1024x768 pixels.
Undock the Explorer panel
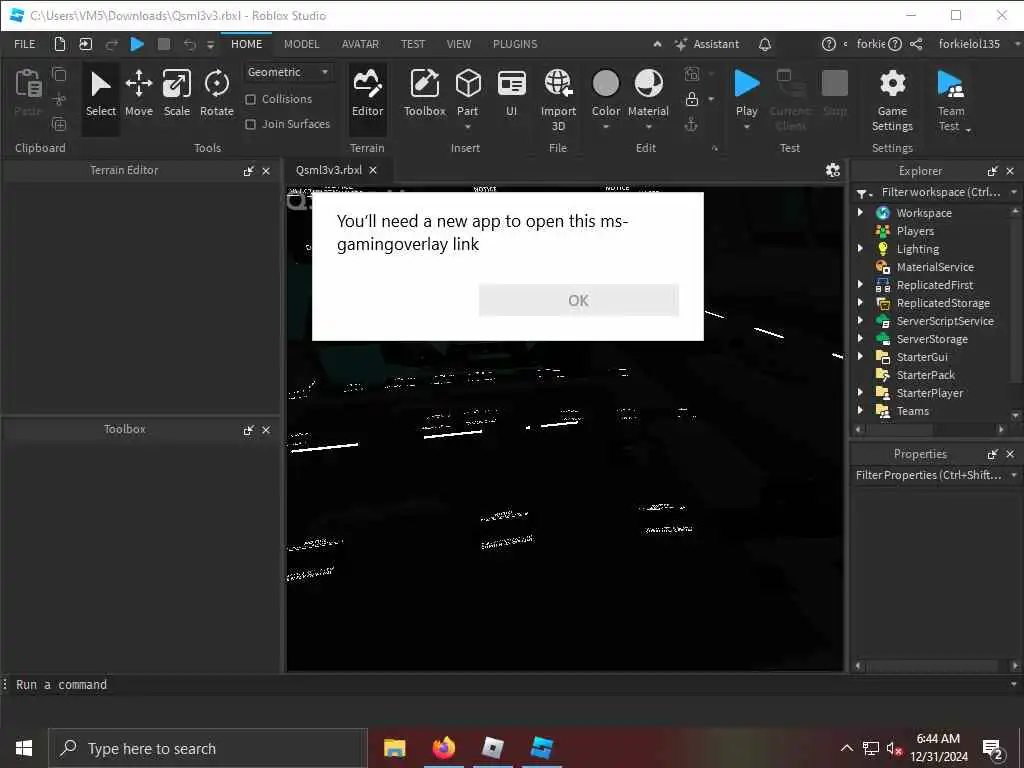pos(992,171)
